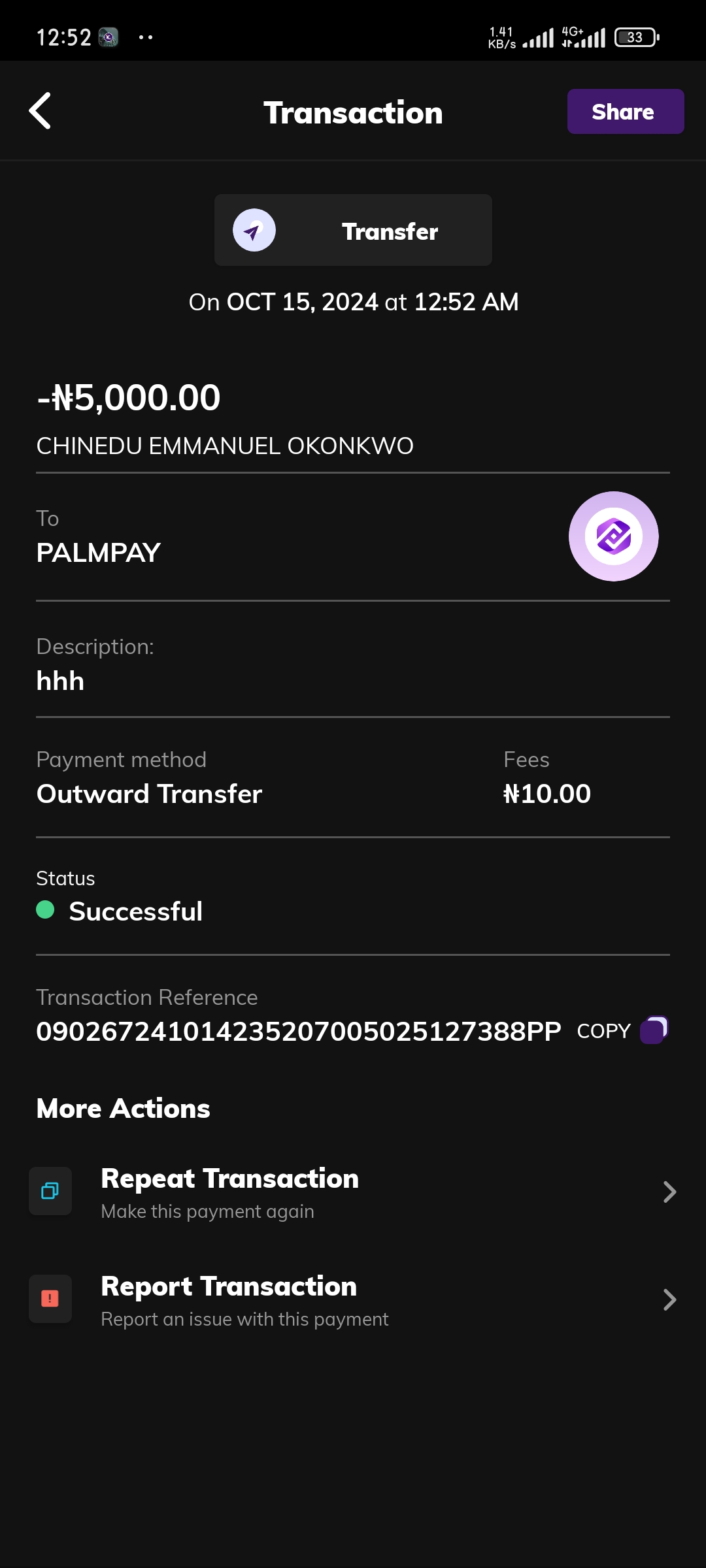Tap the back arrow icon

tap(41, 111)
